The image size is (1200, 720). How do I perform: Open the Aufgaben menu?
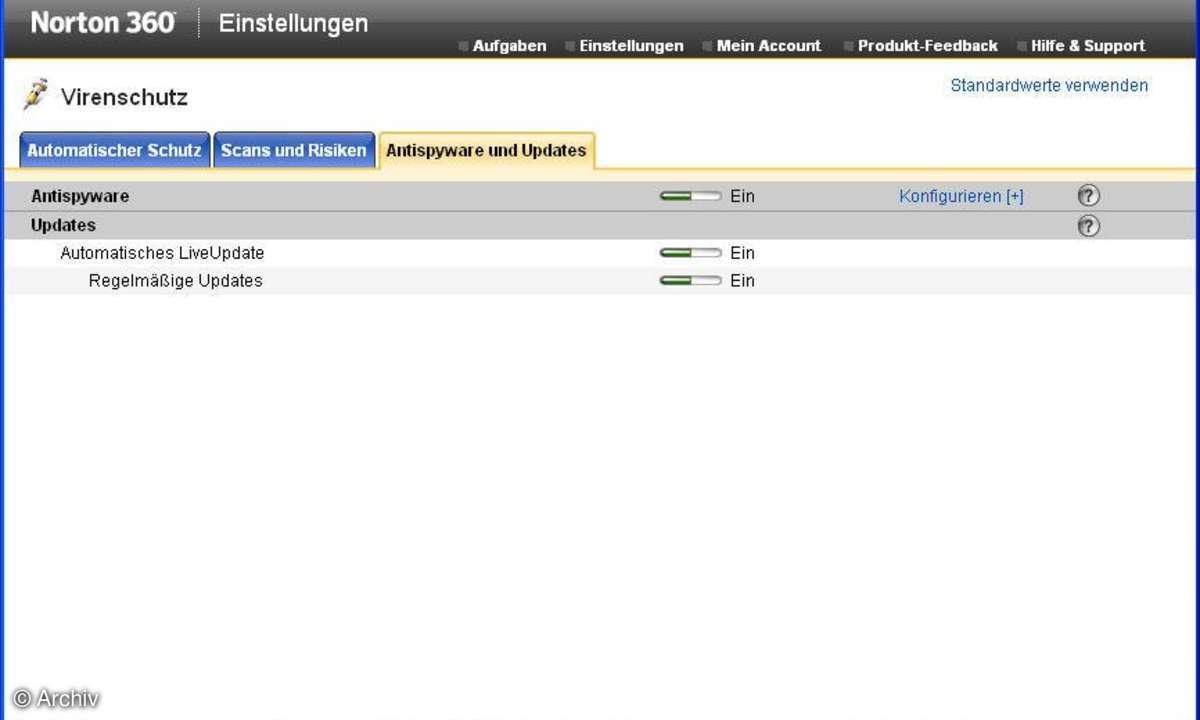(509, 46)
